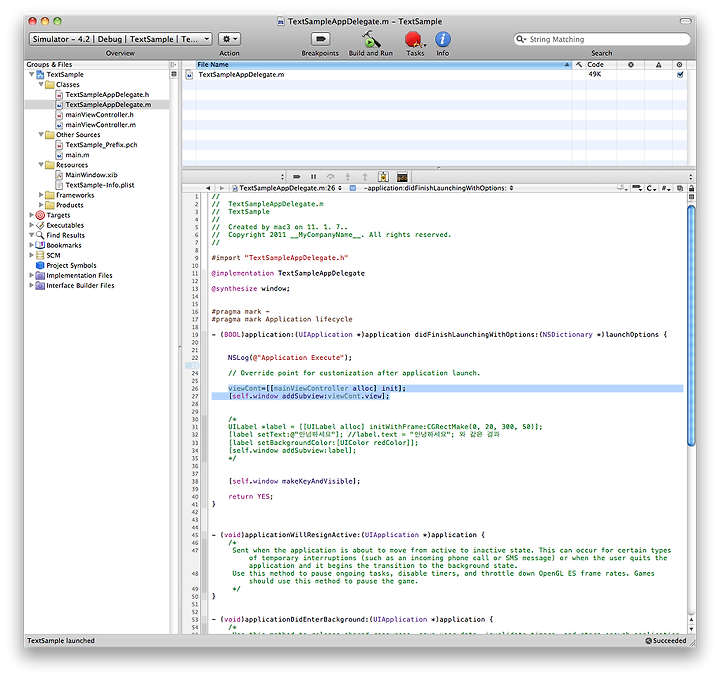Click the toolbar hide pill button
Image resolution: width=720 pixels, height=679 pixels.
coord(686,21)
